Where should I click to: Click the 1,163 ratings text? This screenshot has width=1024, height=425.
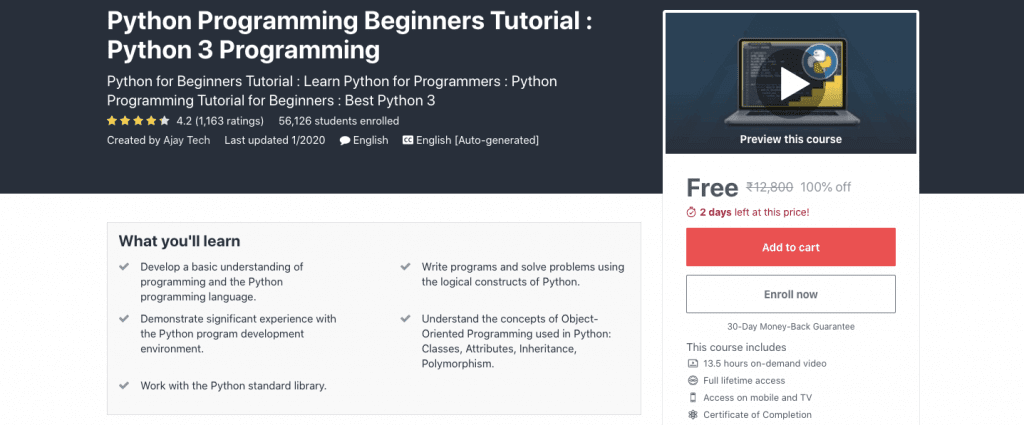[x=229, y=120]
